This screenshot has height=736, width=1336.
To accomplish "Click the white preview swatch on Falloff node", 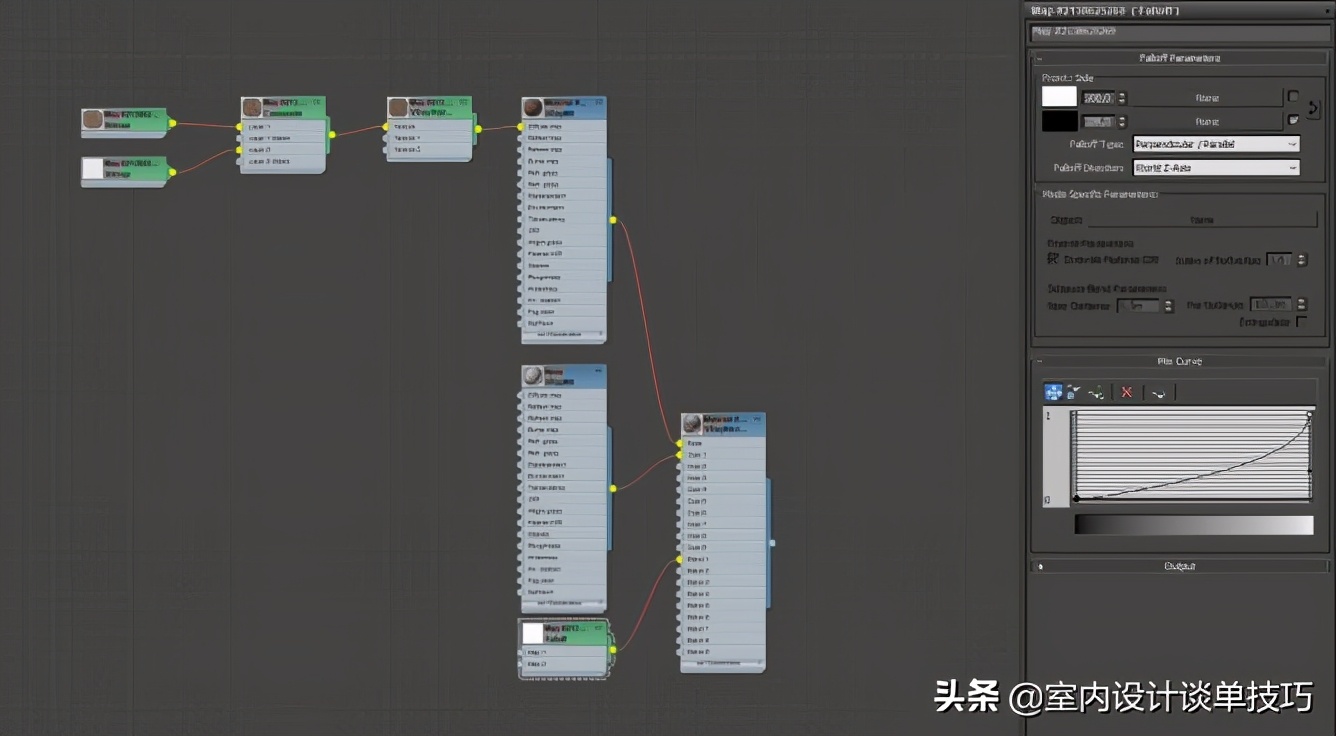I will (533, 633).
